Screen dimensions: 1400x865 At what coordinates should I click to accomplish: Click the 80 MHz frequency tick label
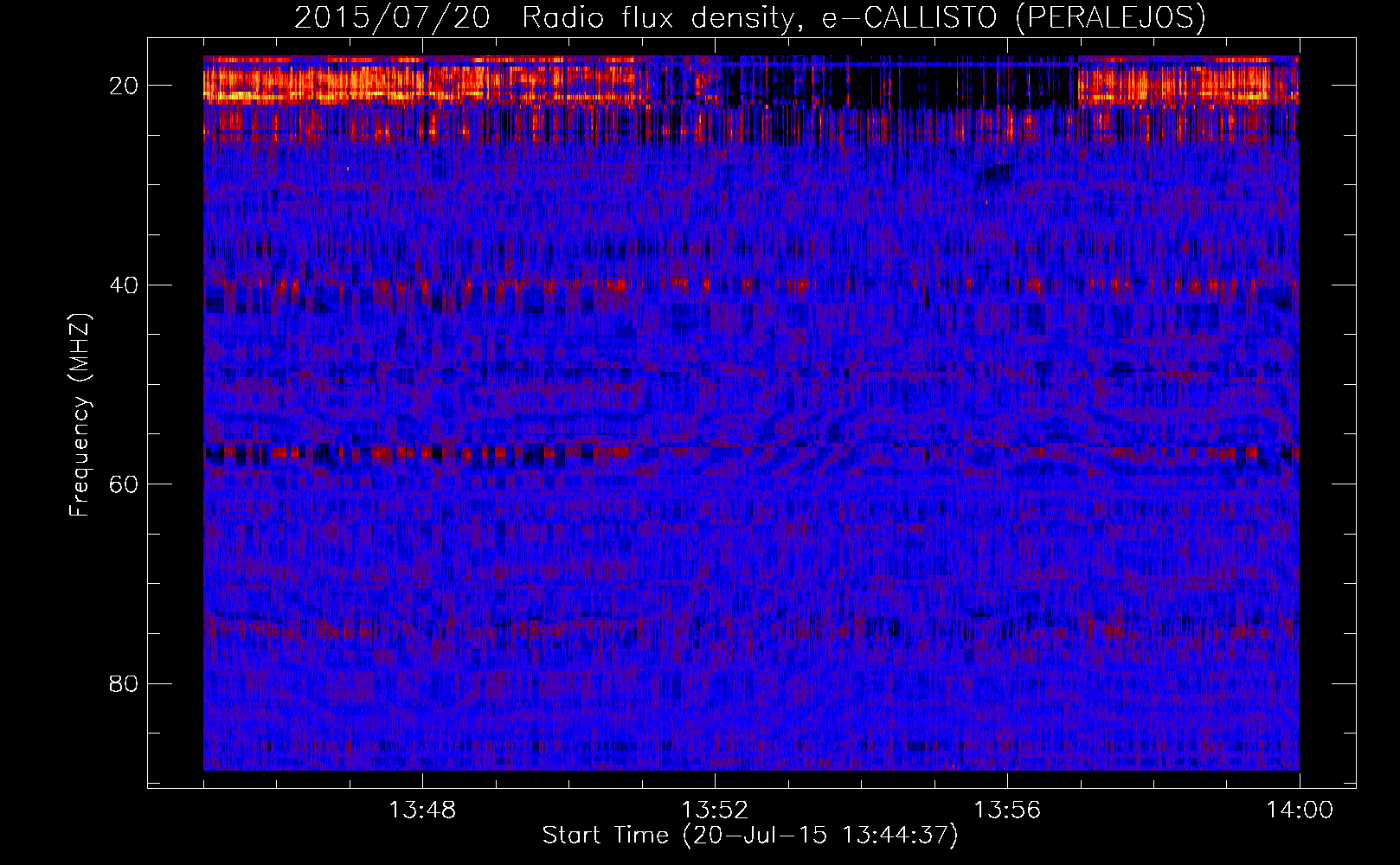[x=125, y=684]
